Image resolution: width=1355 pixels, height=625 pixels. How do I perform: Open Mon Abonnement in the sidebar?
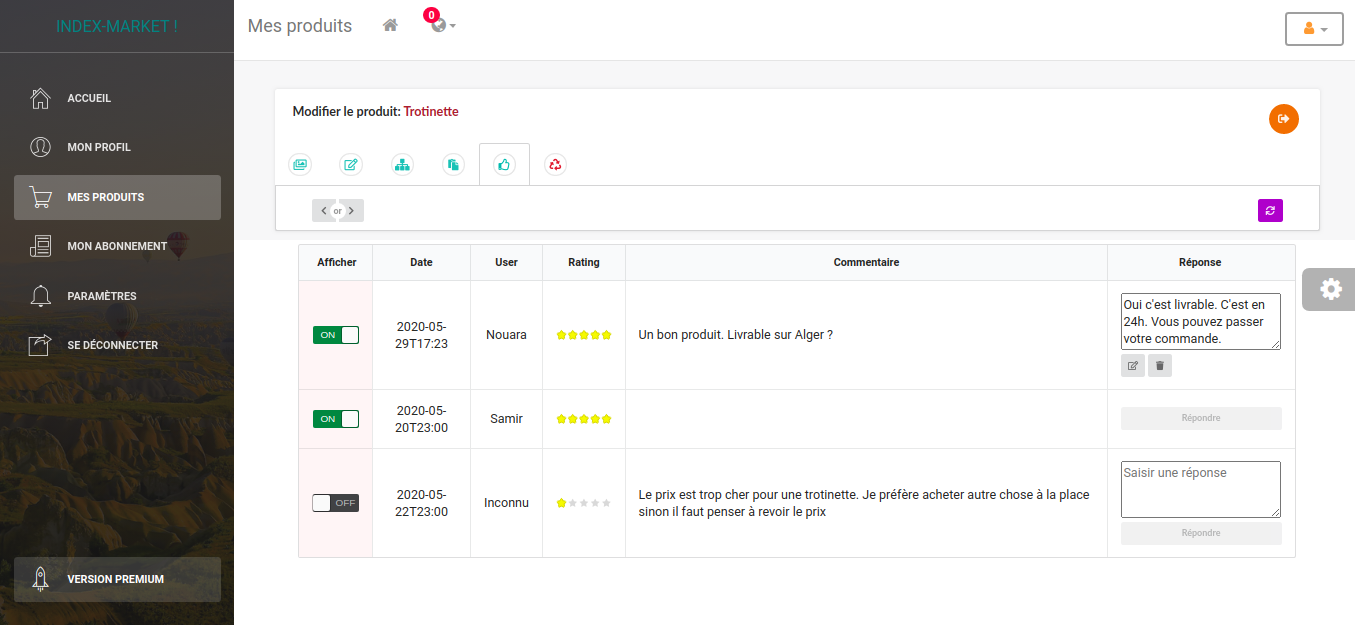(117, 246)
